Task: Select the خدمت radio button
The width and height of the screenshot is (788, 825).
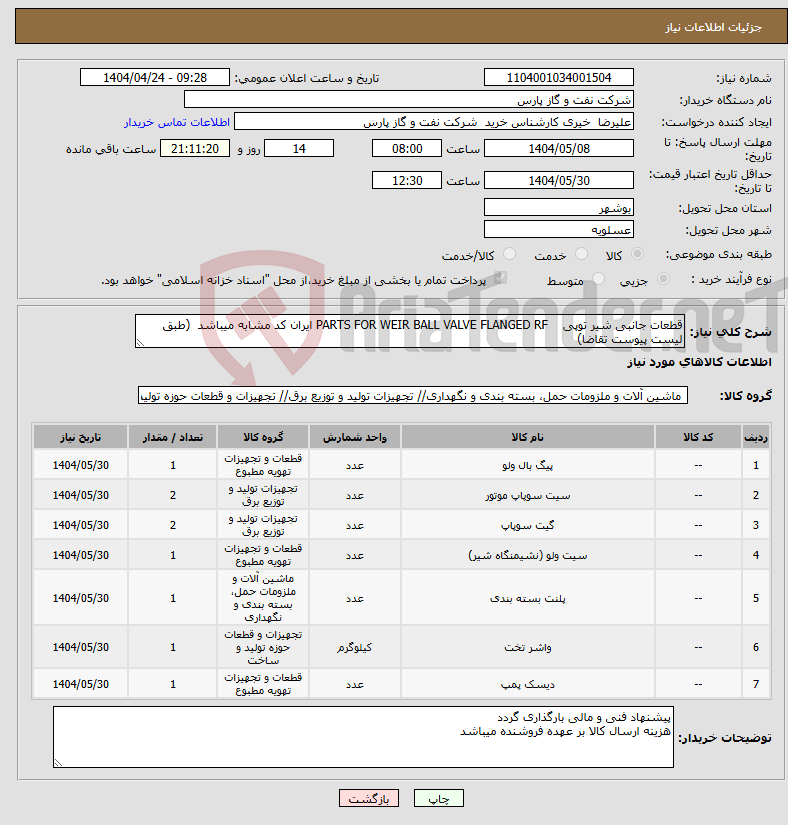Action: (x=581, y=254)
